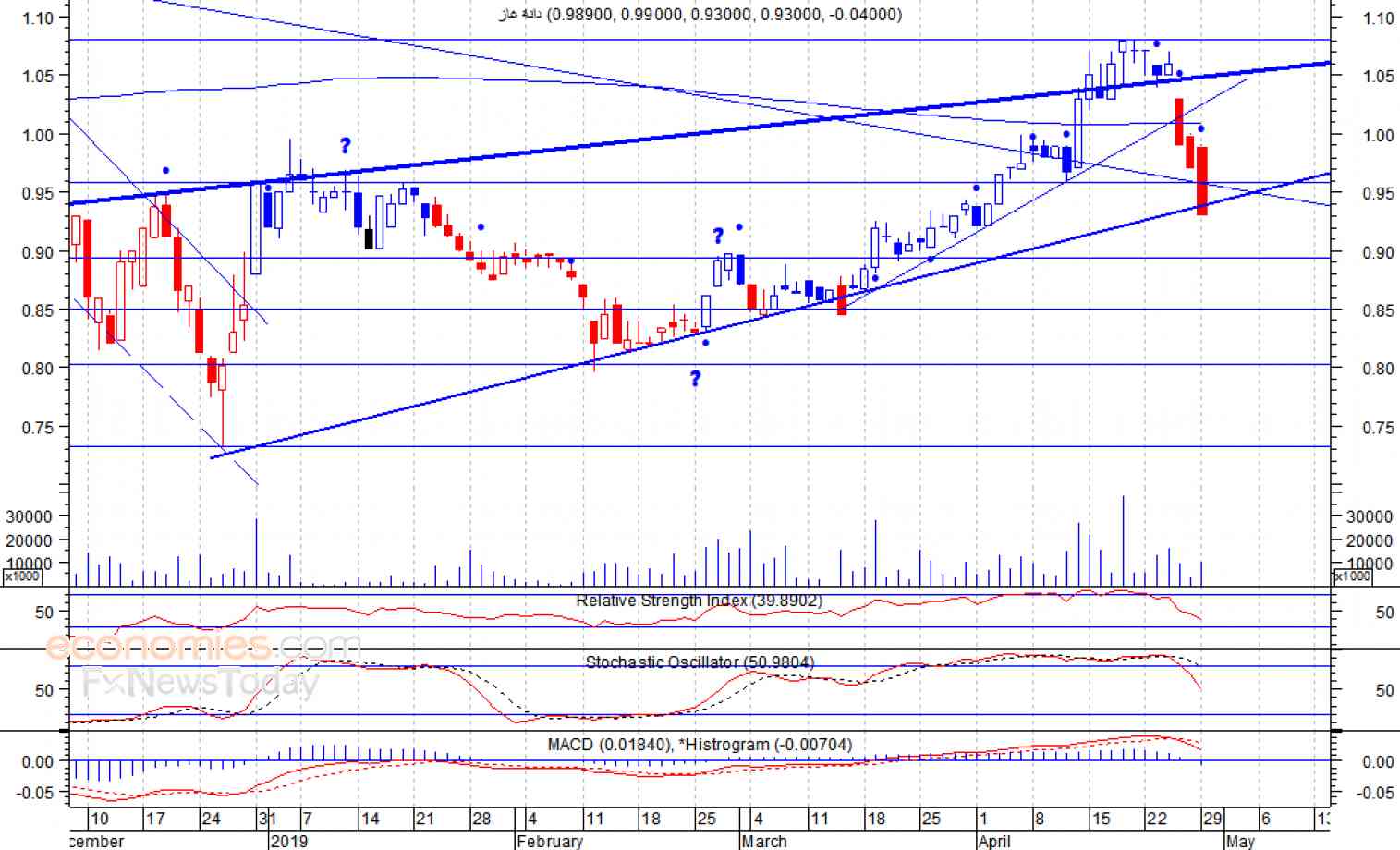Click the '0.00' MACD label on the left axis
Viewport: 1400px width, 850px height.
click(38, 762)
